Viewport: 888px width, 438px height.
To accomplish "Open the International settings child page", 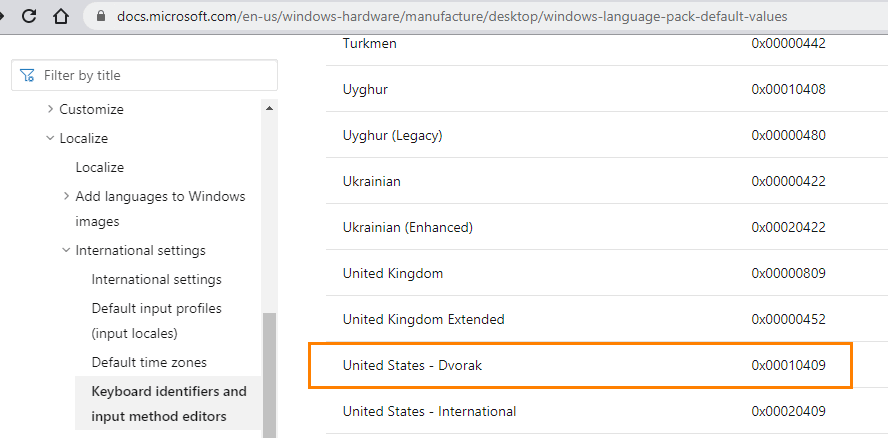I will point(156,279).
